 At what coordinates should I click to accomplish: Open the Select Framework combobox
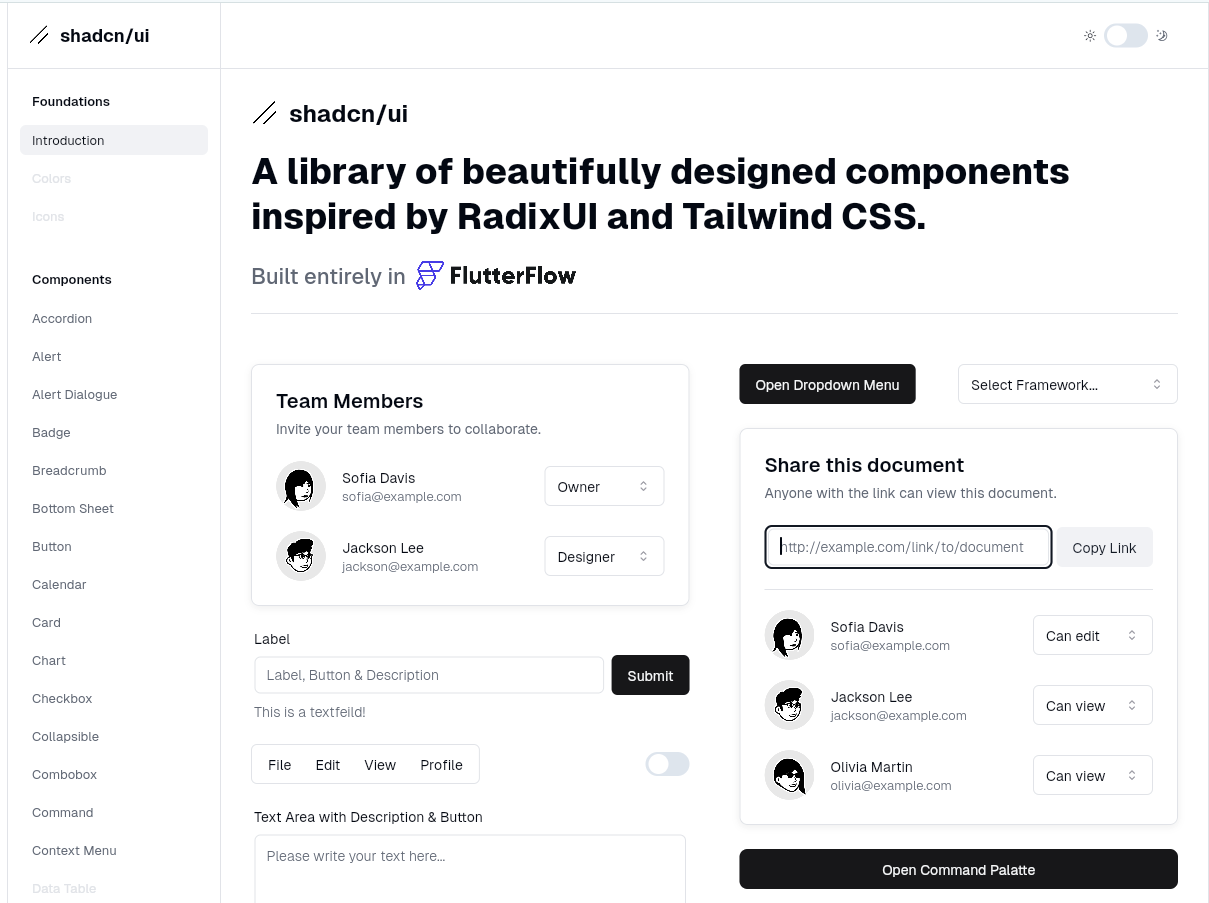1068,384
